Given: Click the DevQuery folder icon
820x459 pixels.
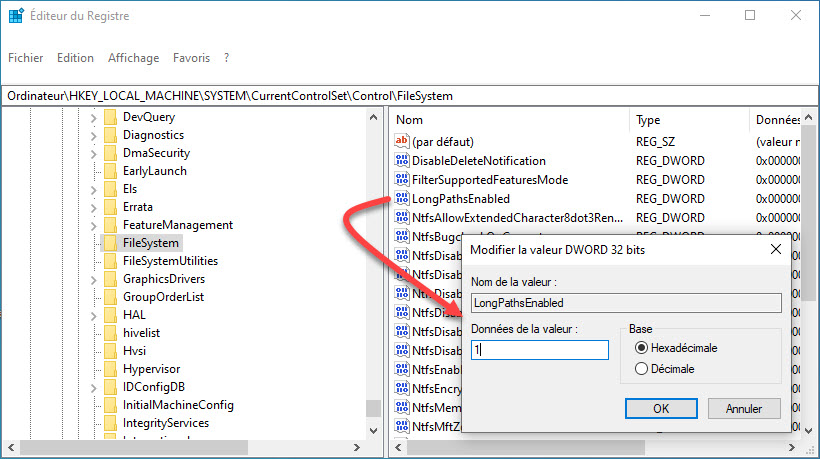Looking at the screenshot, I should click(x=110, y=117).
